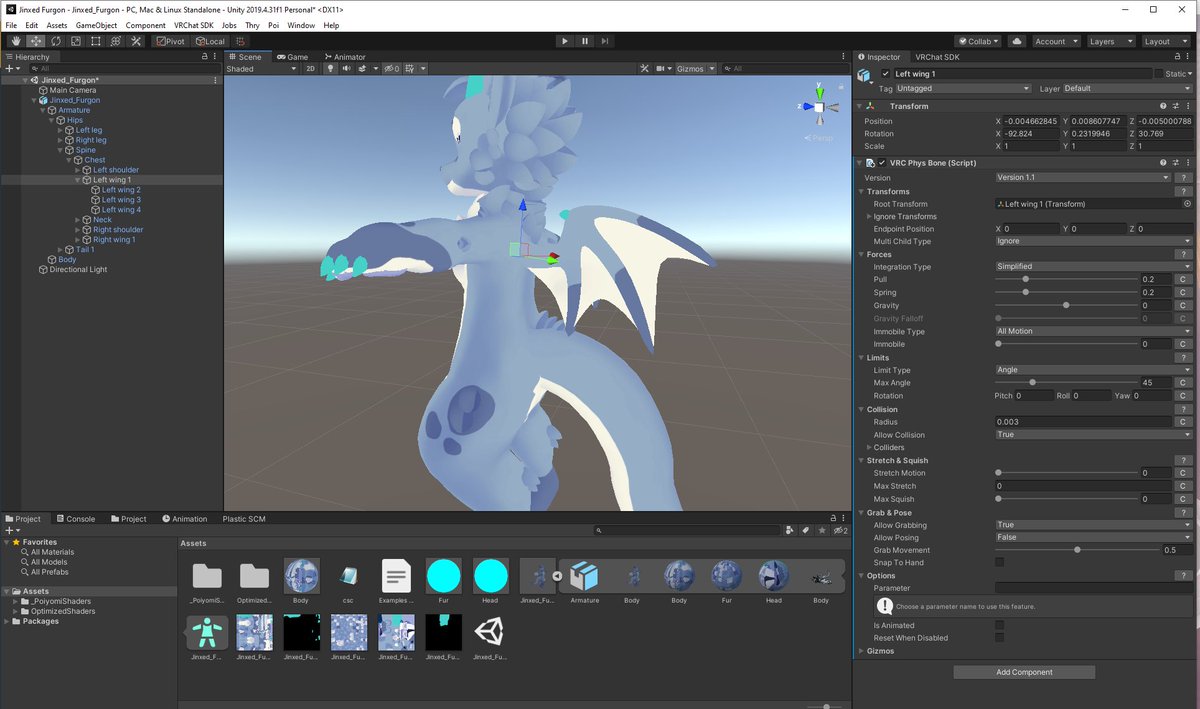This screenshot has height=709, width=1200.
Task: Toggle the Static checkbox
Action: coord(1159,74)
